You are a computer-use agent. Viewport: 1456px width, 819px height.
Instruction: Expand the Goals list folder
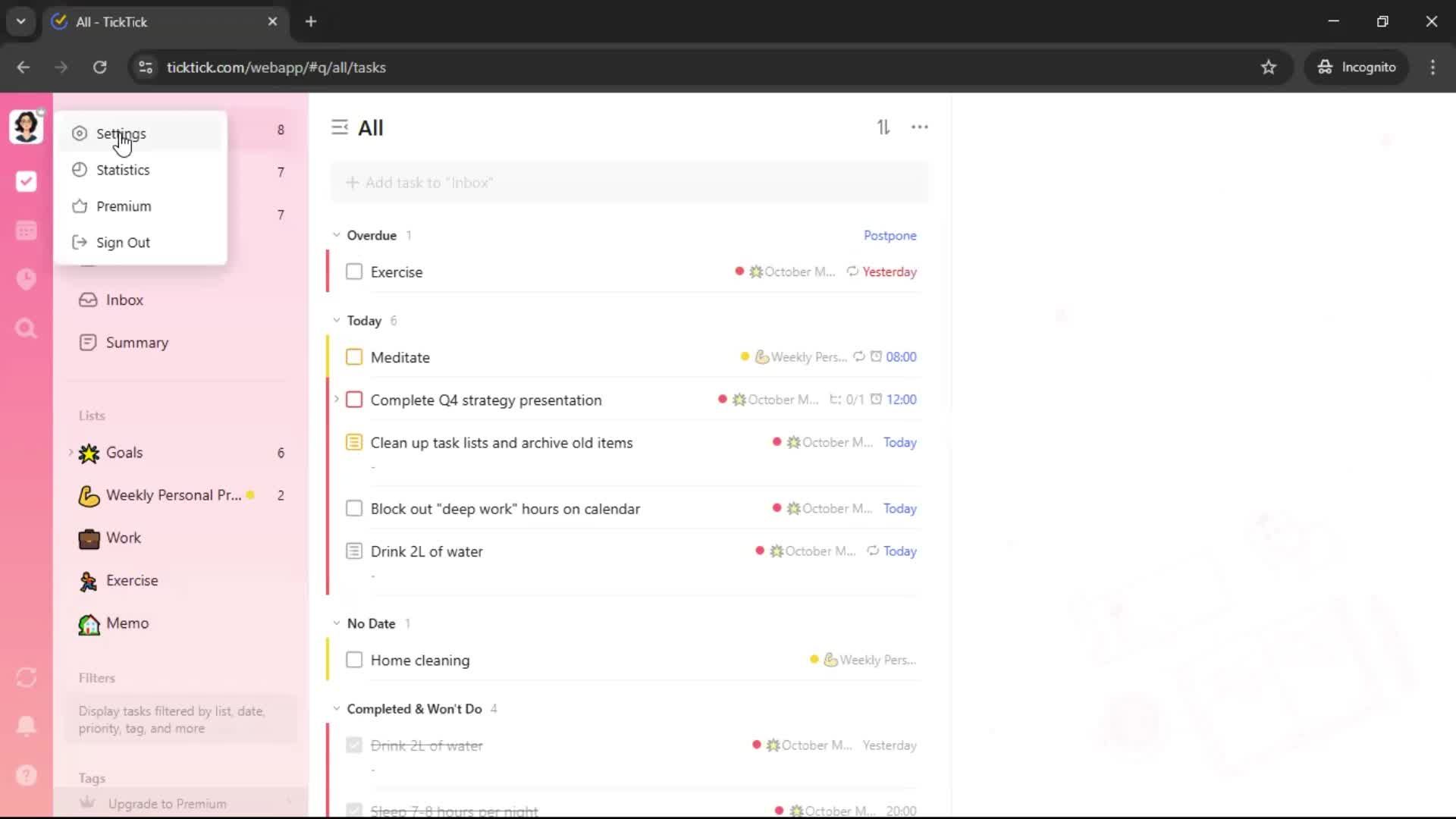[71, 453]
